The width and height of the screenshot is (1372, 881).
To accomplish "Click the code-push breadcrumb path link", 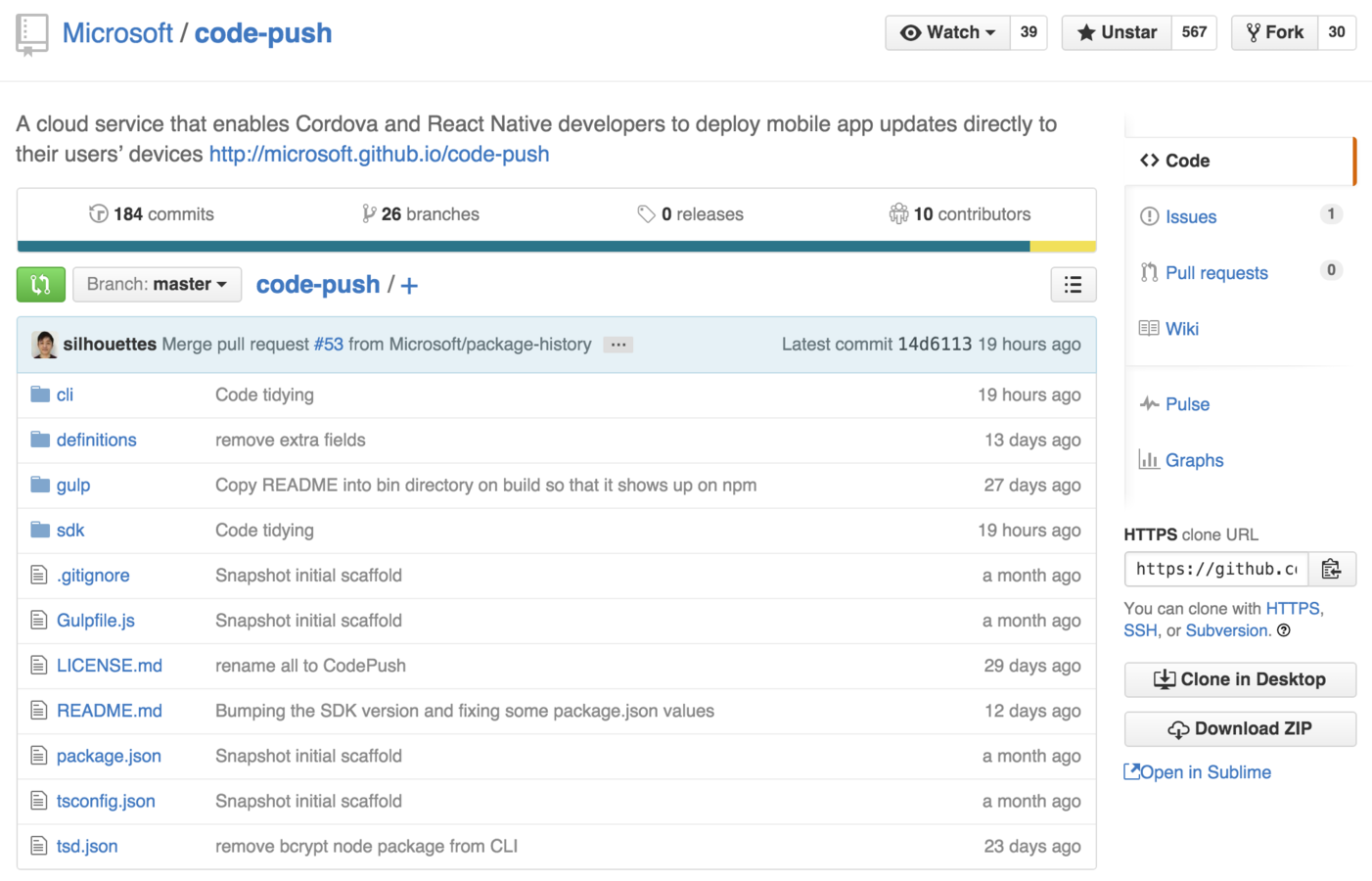I will (318, 285).
